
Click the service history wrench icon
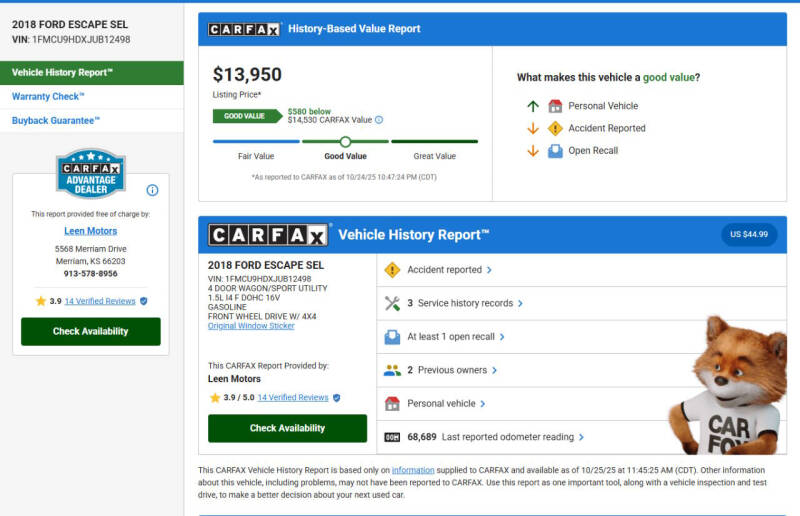[392, 303]
